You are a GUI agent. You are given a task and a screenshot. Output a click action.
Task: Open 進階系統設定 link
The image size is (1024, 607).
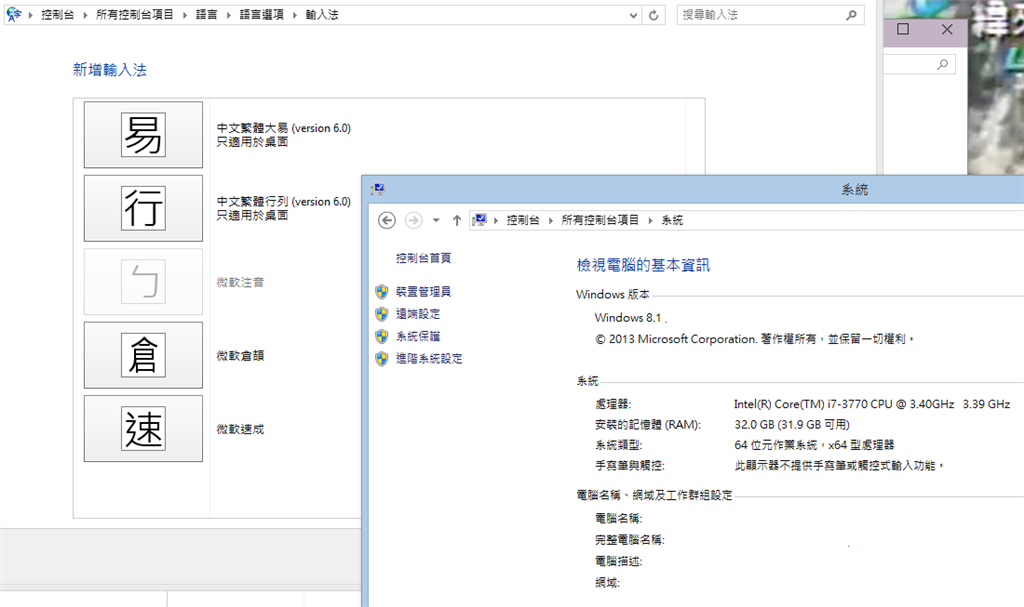coord(429,359)
